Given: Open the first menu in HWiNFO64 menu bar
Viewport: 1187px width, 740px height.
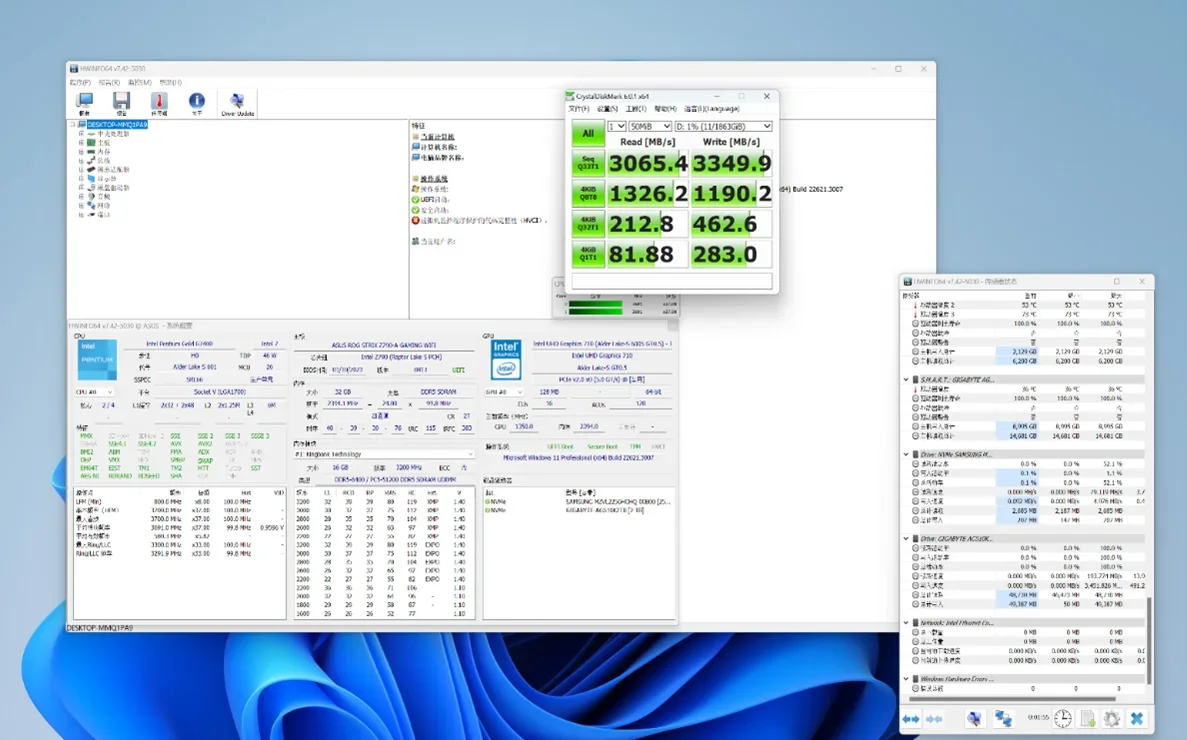Looking at the screenshot, I should [80, 83].
